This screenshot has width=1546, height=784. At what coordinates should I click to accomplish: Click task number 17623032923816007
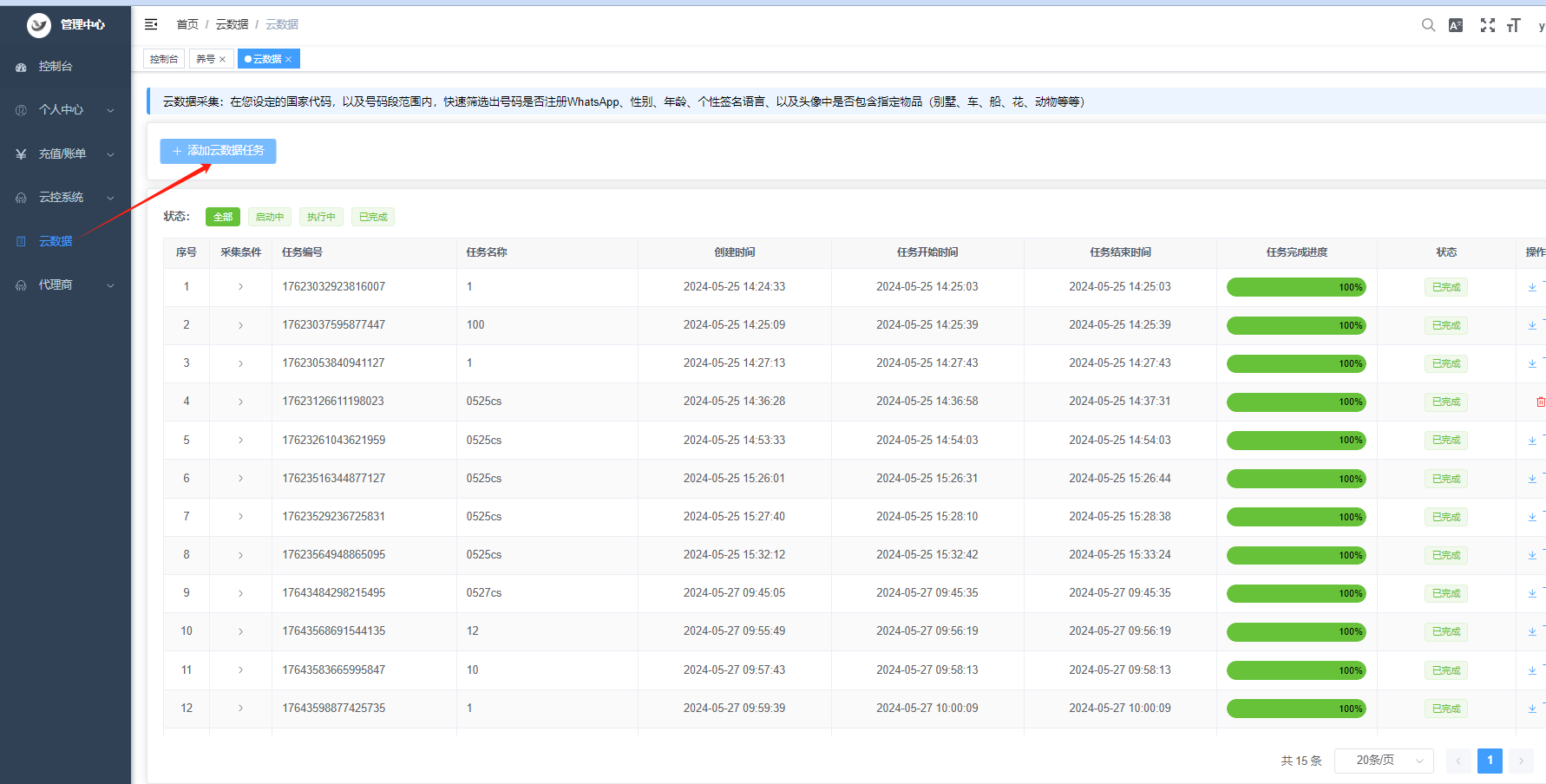click(334, 287)
